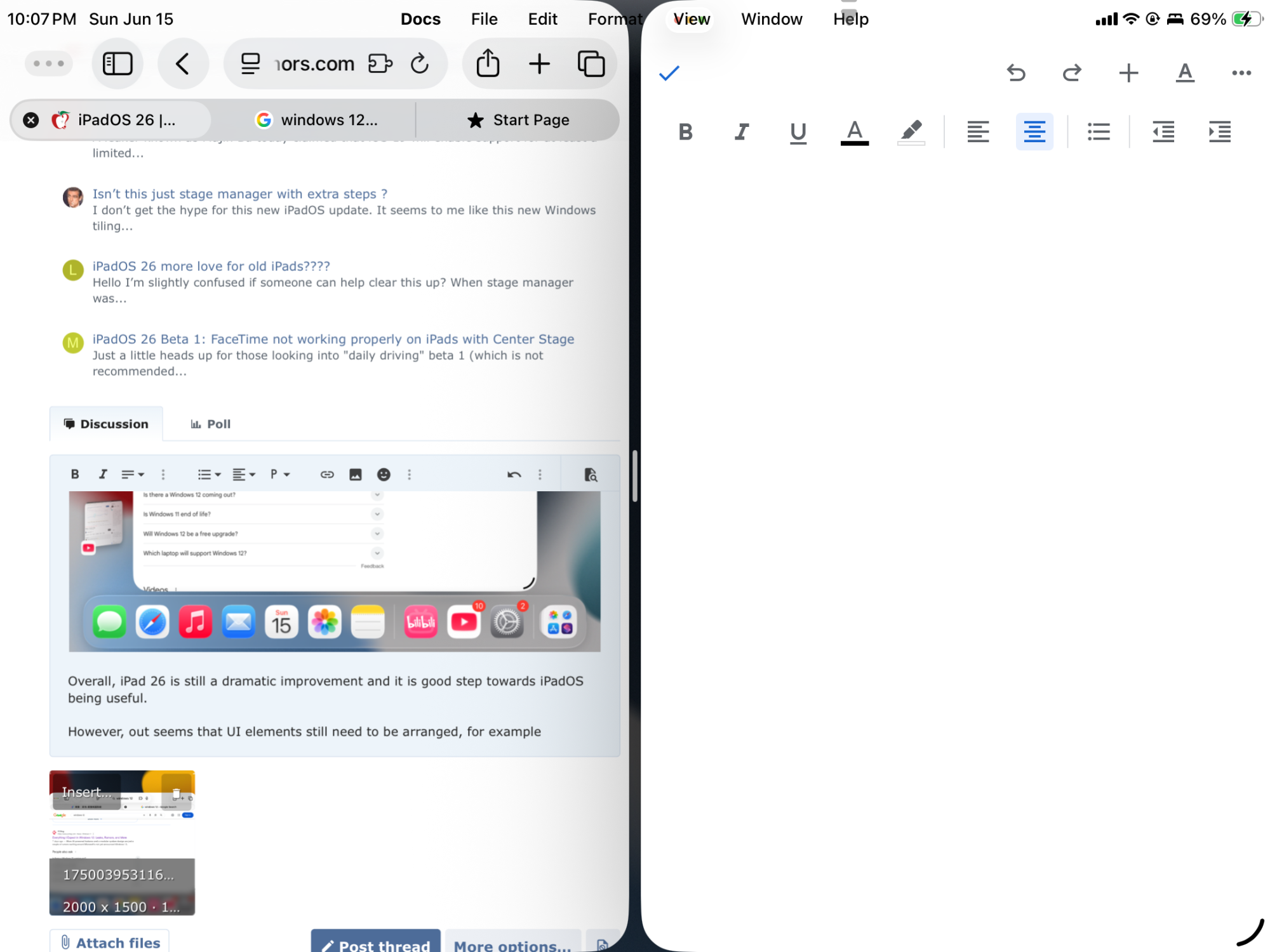Redo the last Docs action

point(1072,73)
